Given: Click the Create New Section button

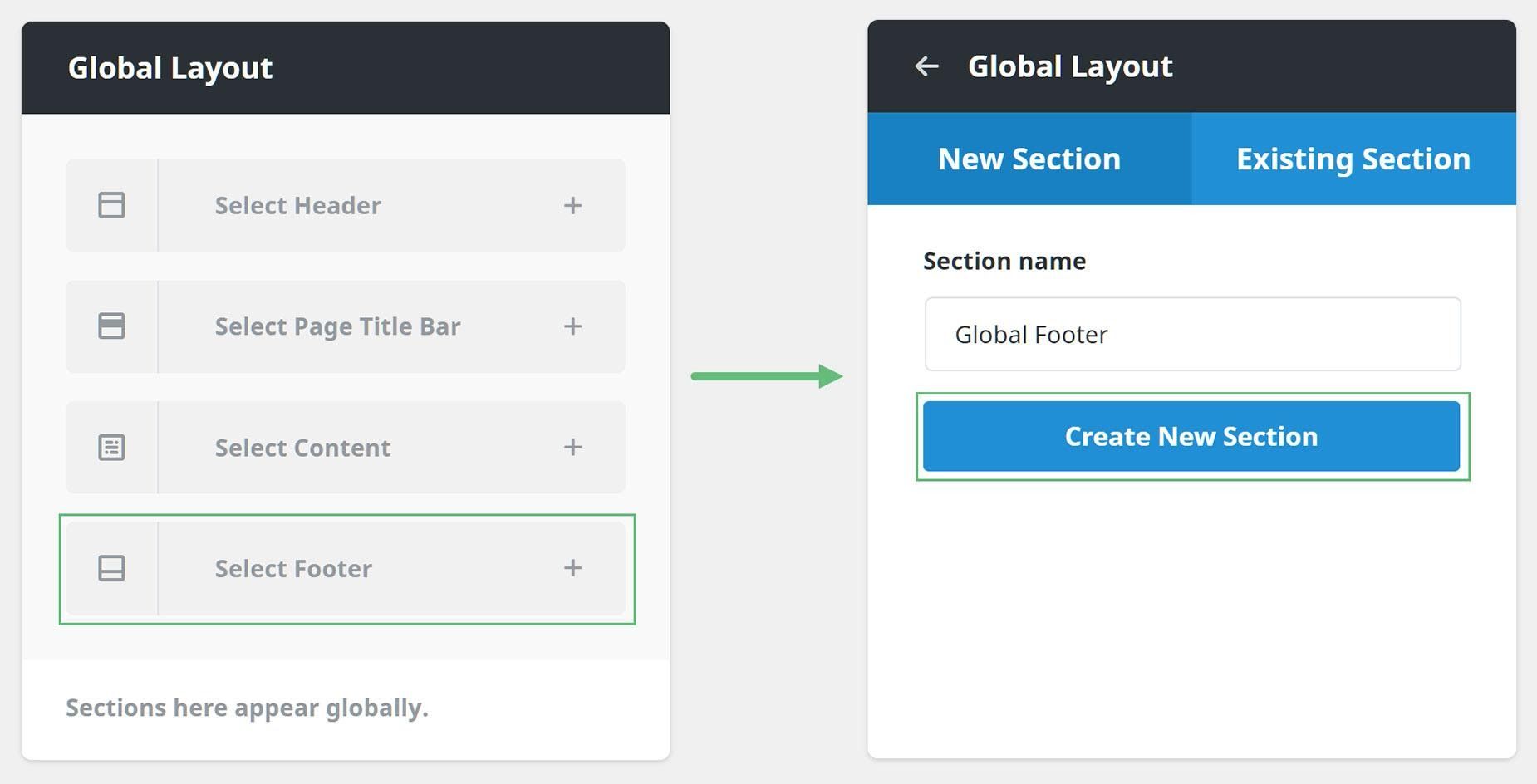Looking at the screenshot, I should 1191,435.
